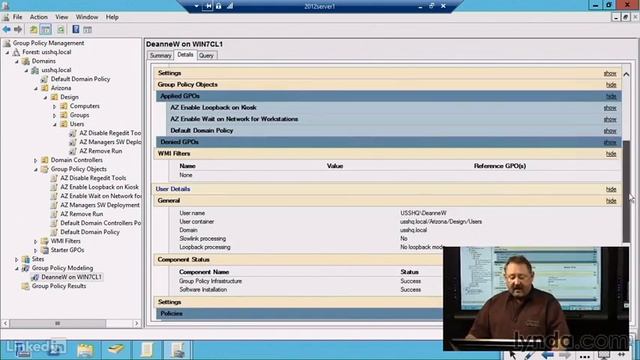Expand the Groups OU arrow

(x=55, y=115)
